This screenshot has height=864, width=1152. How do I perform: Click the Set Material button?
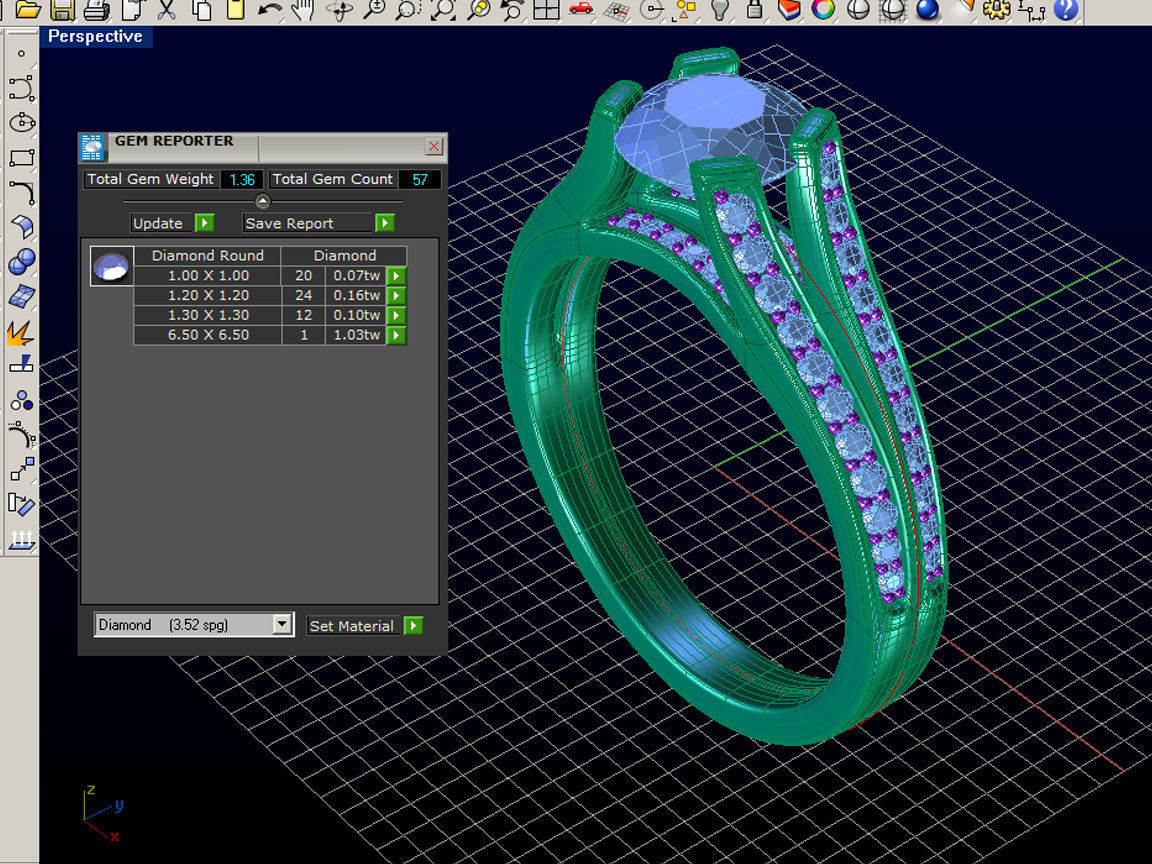coord(351,626)
